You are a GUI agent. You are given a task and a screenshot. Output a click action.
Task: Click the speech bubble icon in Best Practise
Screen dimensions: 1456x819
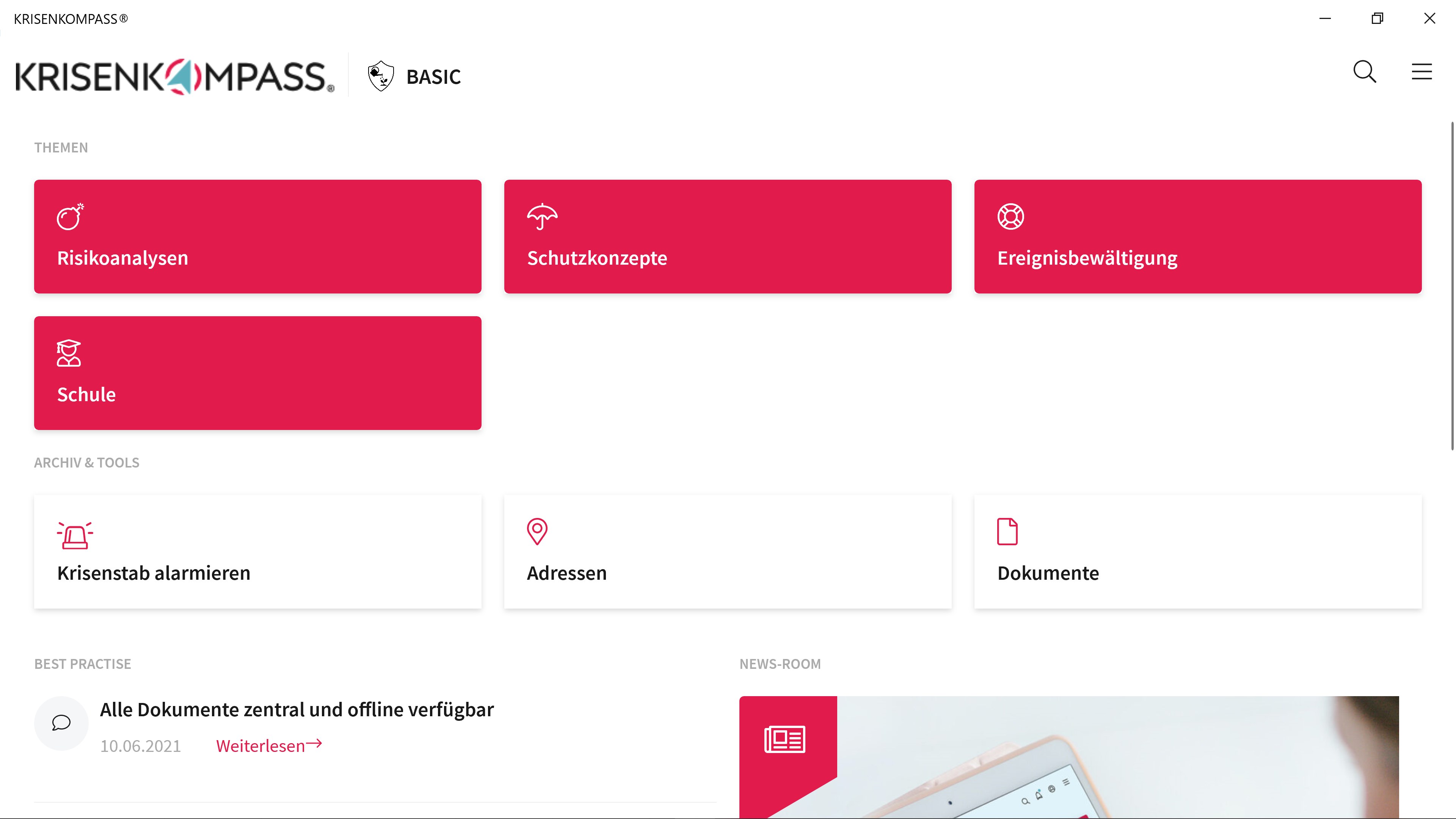[x=61, y=723]
